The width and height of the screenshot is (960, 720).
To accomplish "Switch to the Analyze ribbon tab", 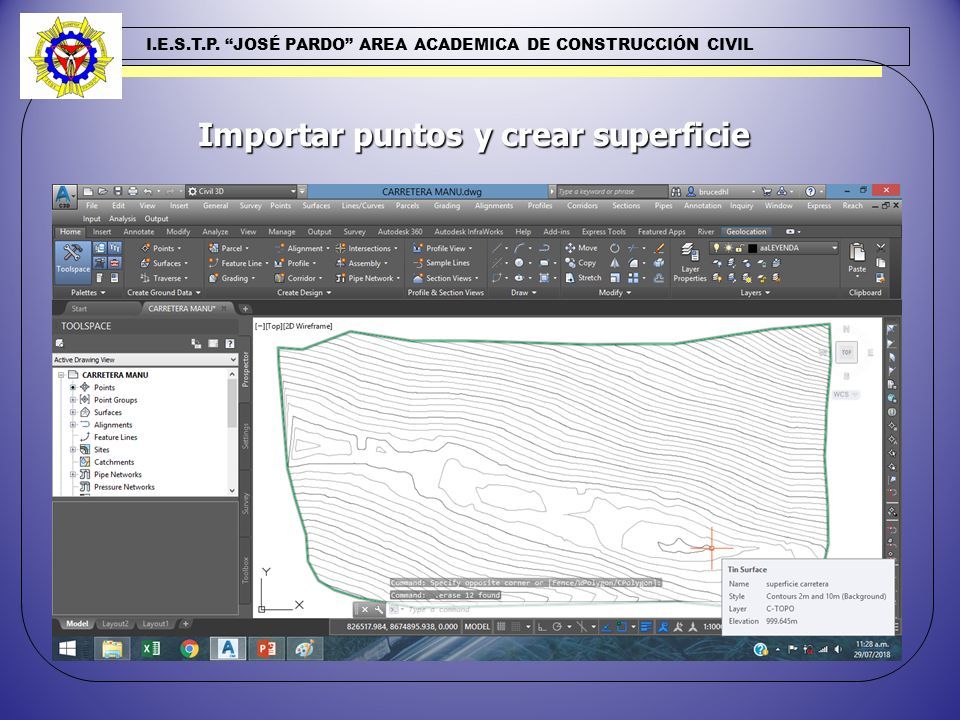I will [x=215, y=231].
